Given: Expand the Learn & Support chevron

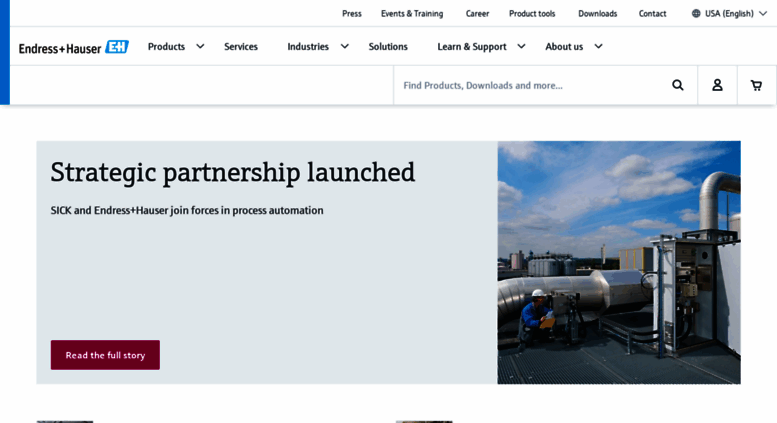Looking at the screenshot, I should pyautogui.click(x=521, y=47).
